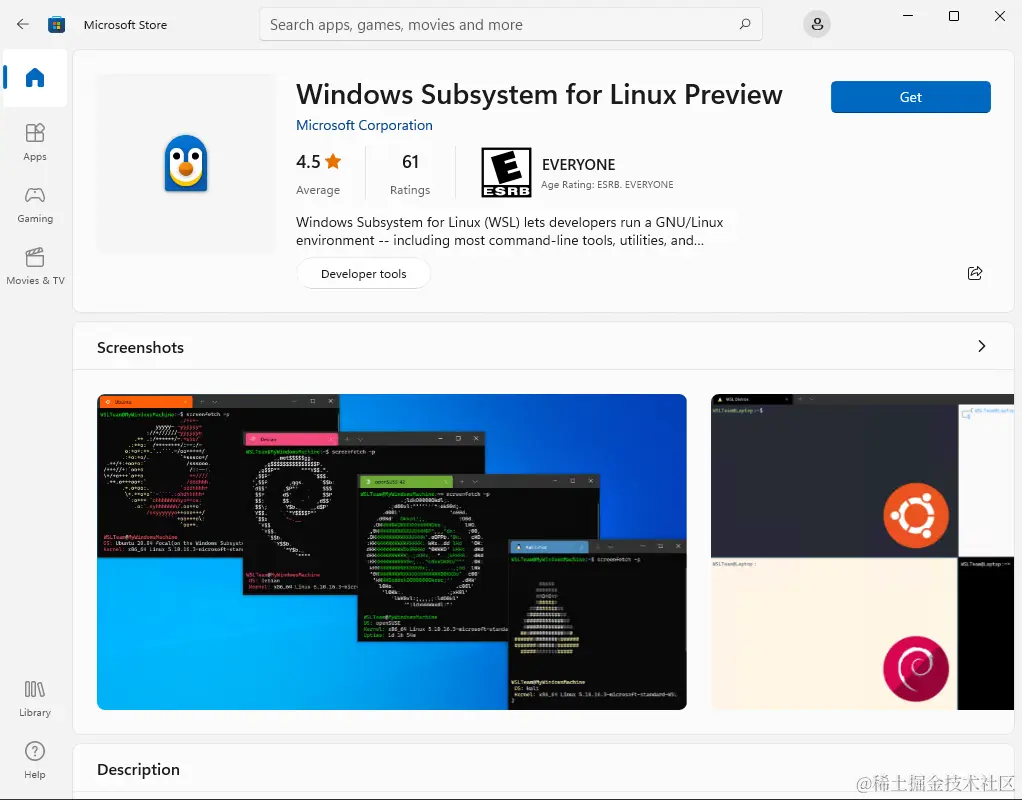Screen dimensions: 1022x800
Task: Open the Gaming section
Action: click(35, 204)
